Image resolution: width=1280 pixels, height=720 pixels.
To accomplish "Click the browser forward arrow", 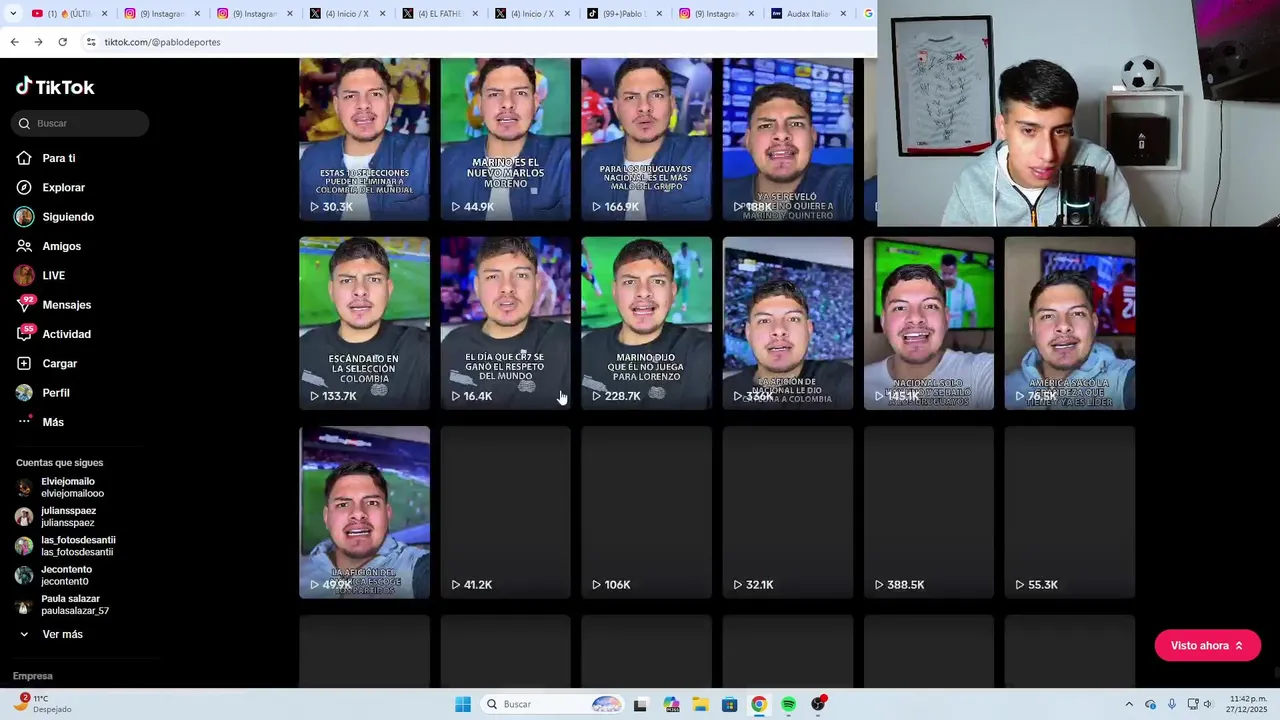I will coord(38,42).
